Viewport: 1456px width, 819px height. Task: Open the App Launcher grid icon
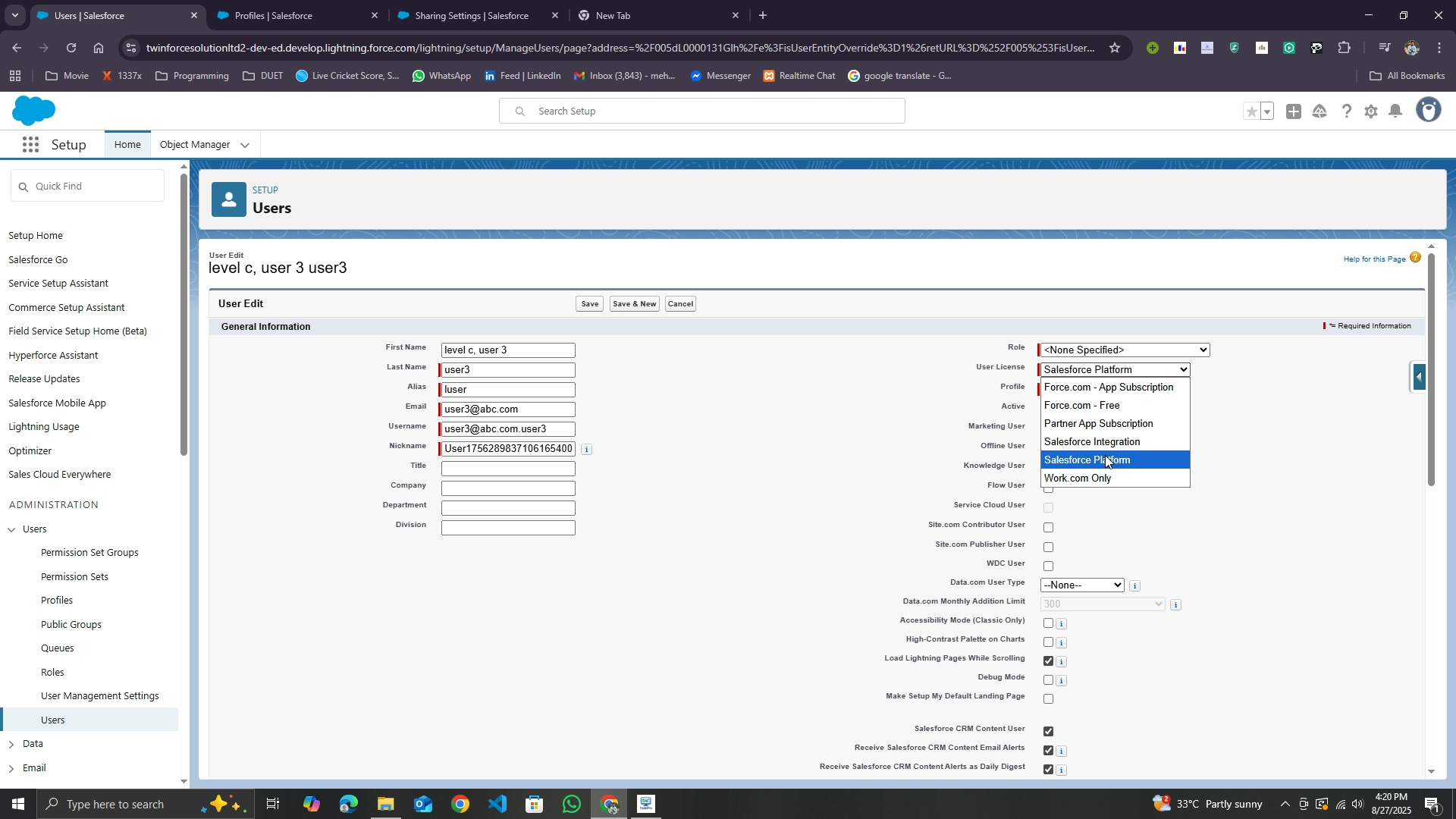[30, 145]
